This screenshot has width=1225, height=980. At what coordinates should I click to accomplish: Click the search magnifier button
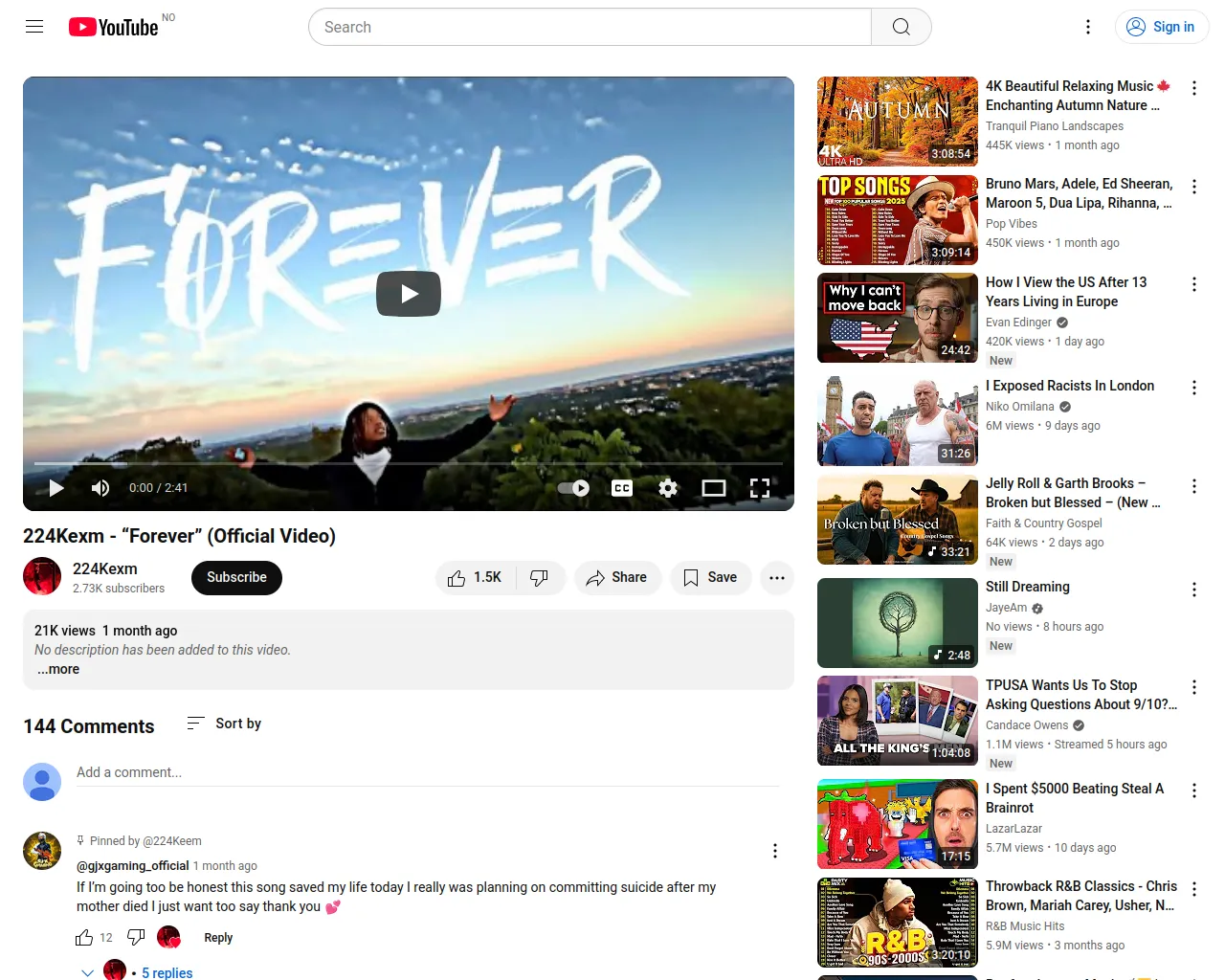point(901,27)
